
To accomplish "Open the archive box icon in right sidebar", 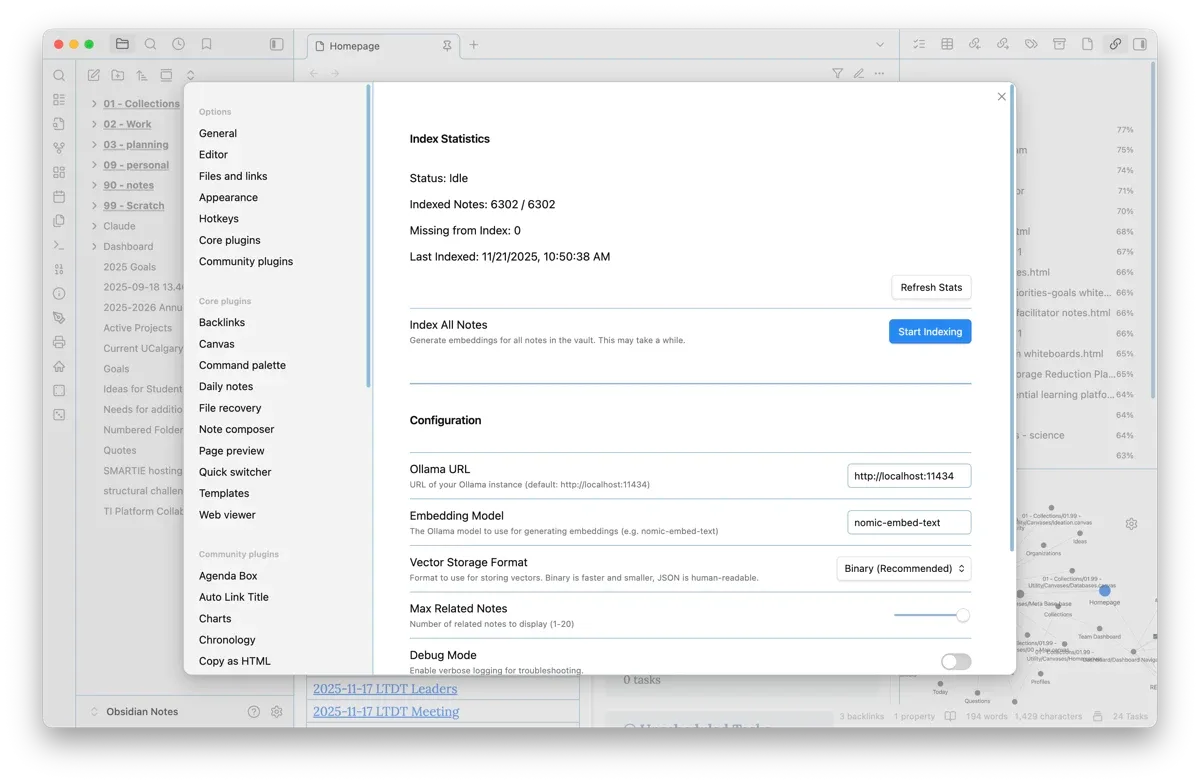I will coord(1059,44).
